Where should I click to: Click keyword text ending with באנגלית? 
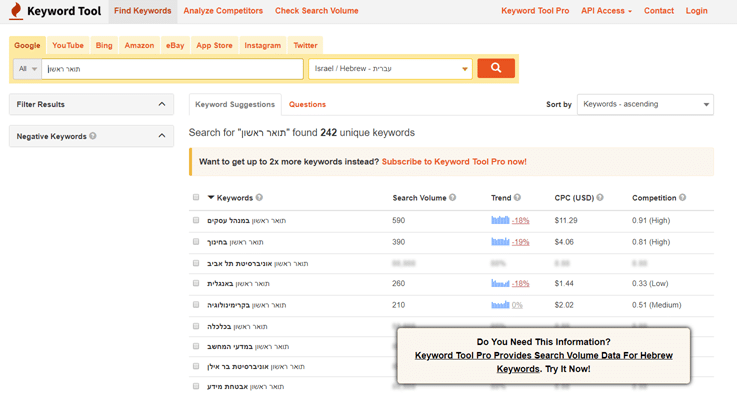238,284
